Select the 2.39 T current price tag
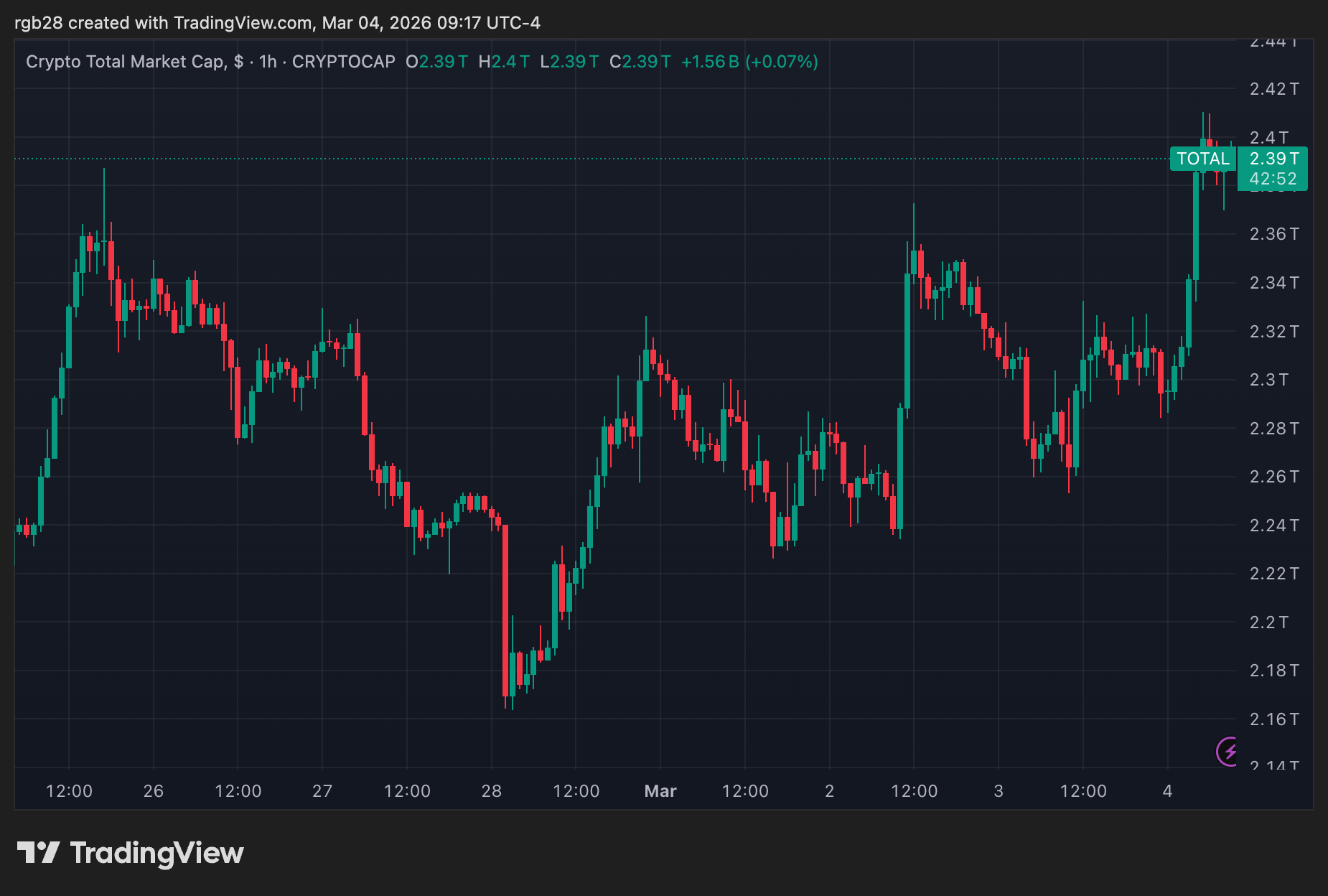 (1273, 159)
